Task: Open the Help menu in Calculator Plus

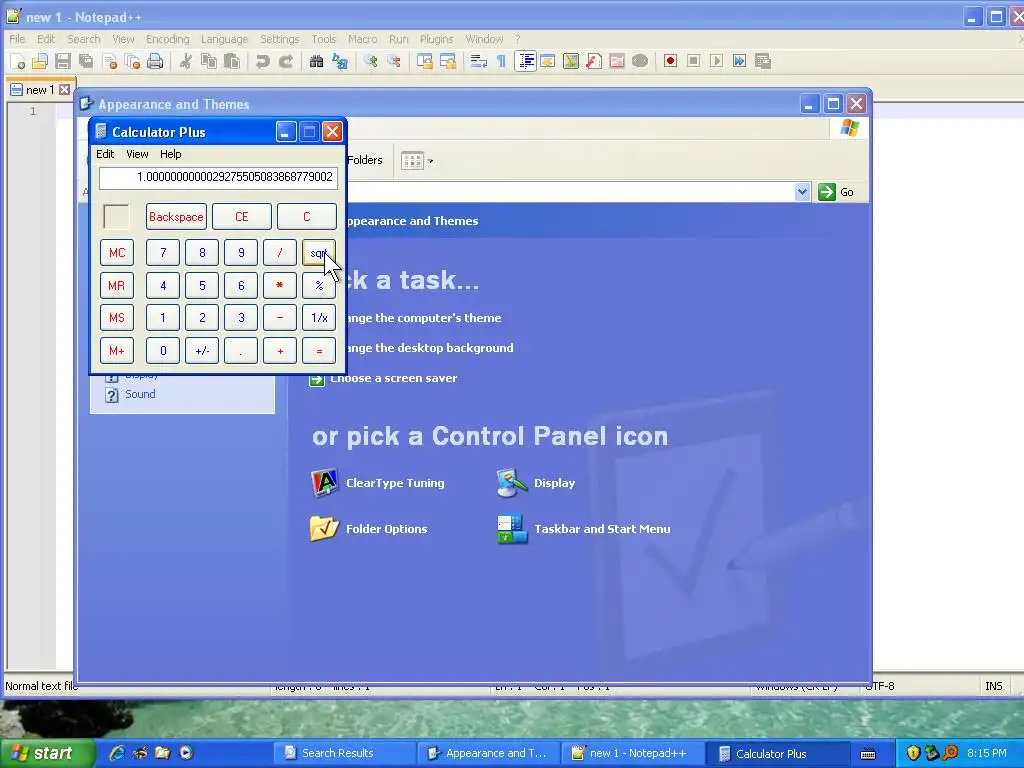Action: coord(170,154)
